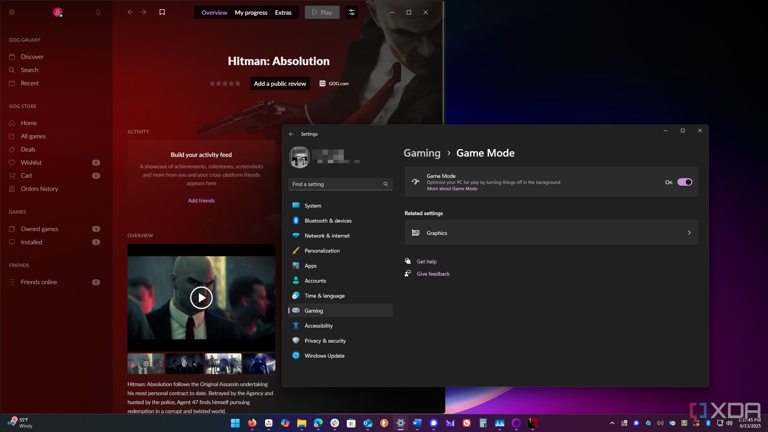This screenshot has height=432, width=768.
Task: Go back in GOG Galaxy navigation
Action: click(130, 12)
